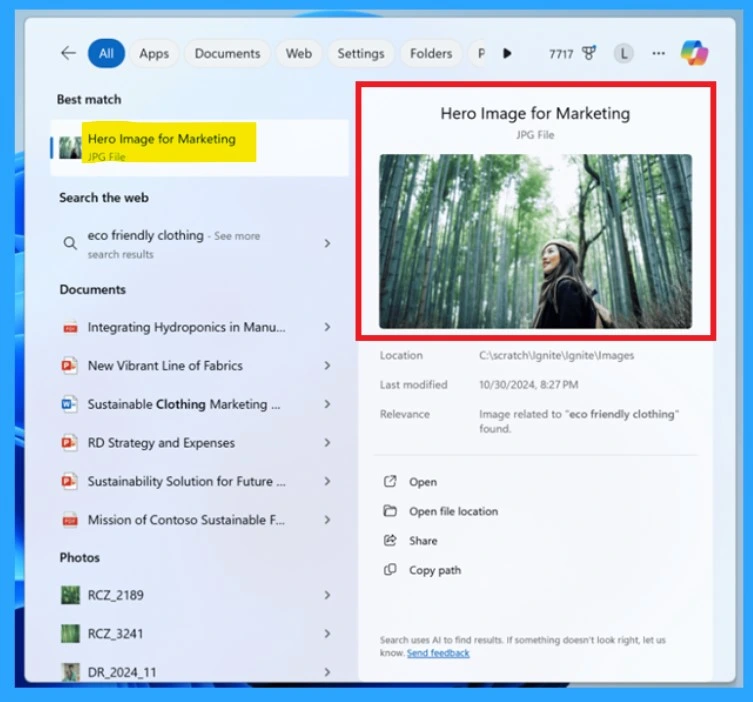This screenshot has height=702, width=753.
Task: Open New Vibrant Line of Fabrics document
Action: point(199,366)
